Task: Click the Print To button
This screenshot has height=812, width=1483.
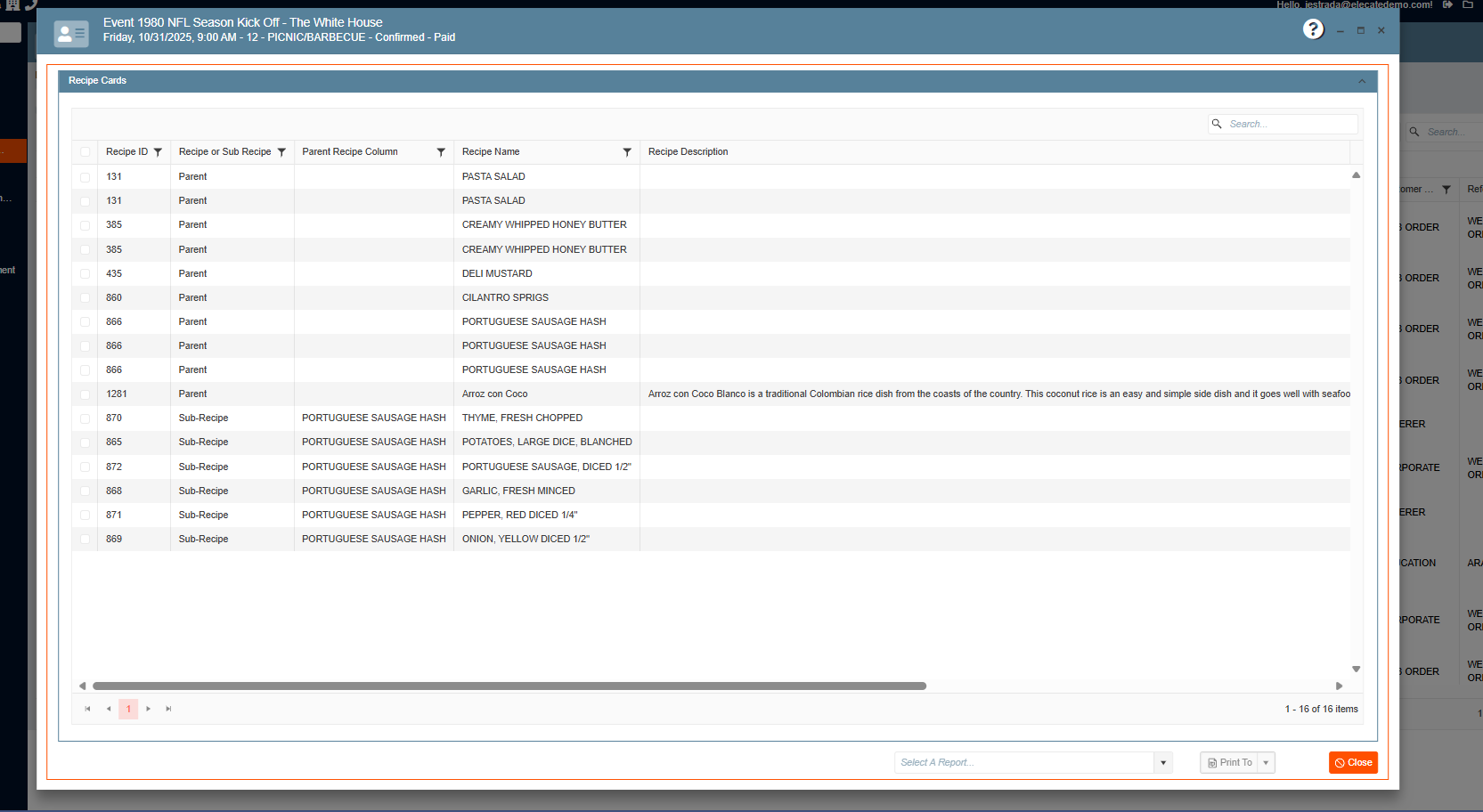Action: (1229, 762)
